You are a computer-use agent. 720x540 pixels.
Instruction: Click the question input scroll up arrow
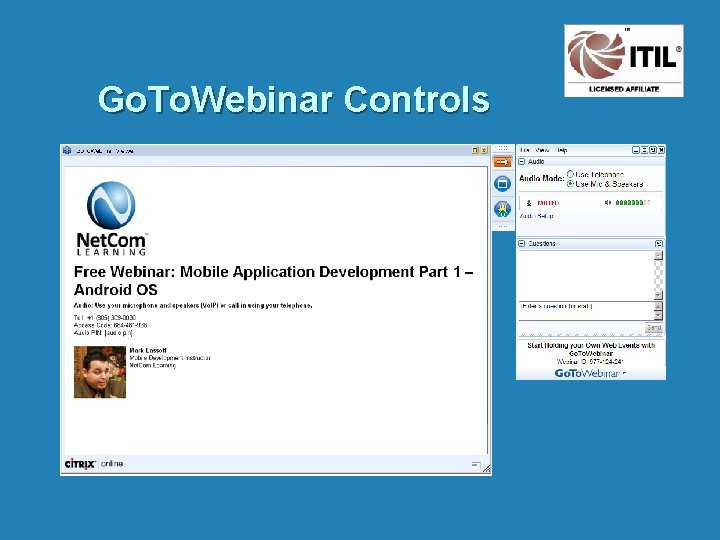tap(658, 306)
